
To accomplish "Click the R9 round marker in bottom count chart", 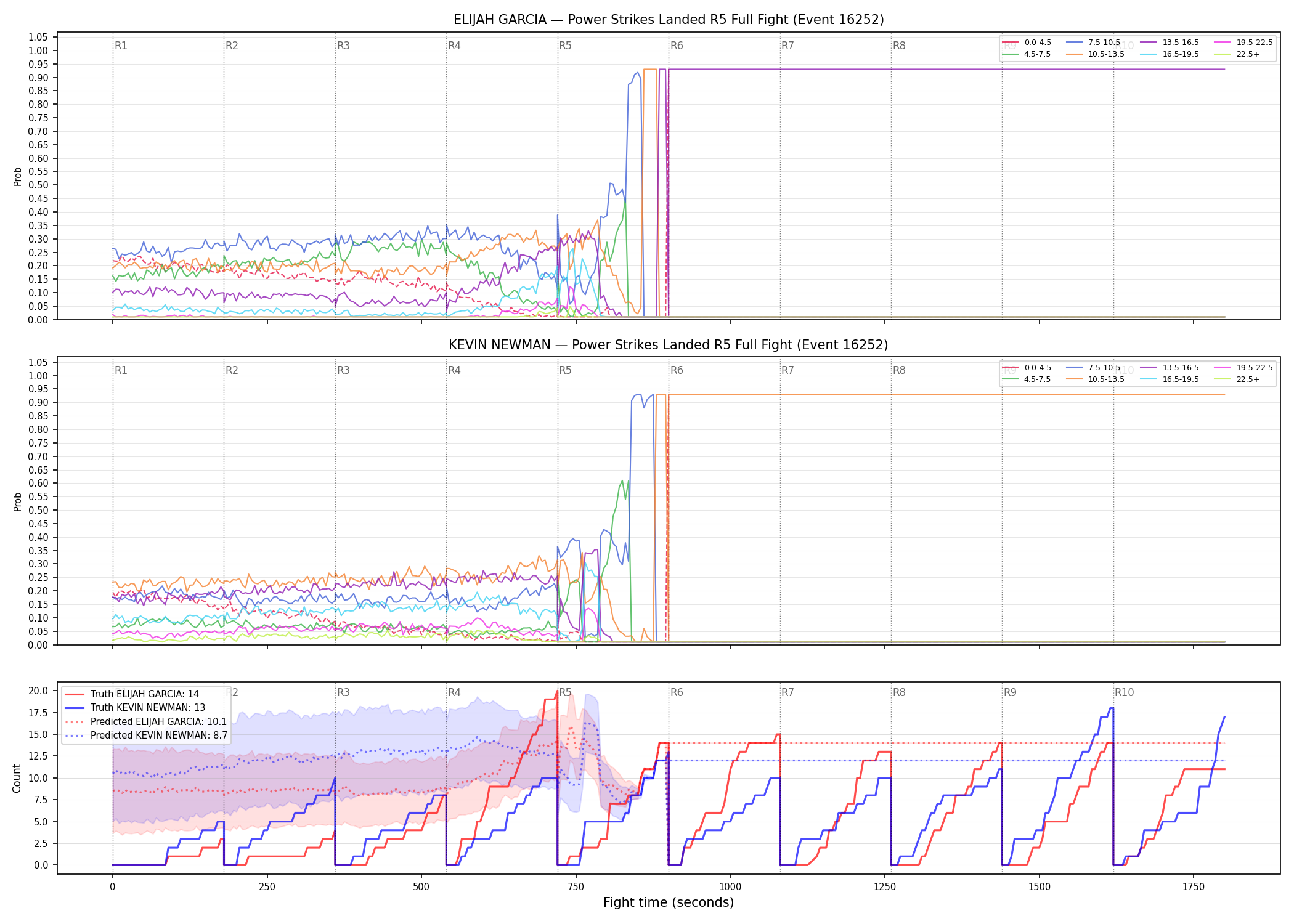I will click(1010, 692).
